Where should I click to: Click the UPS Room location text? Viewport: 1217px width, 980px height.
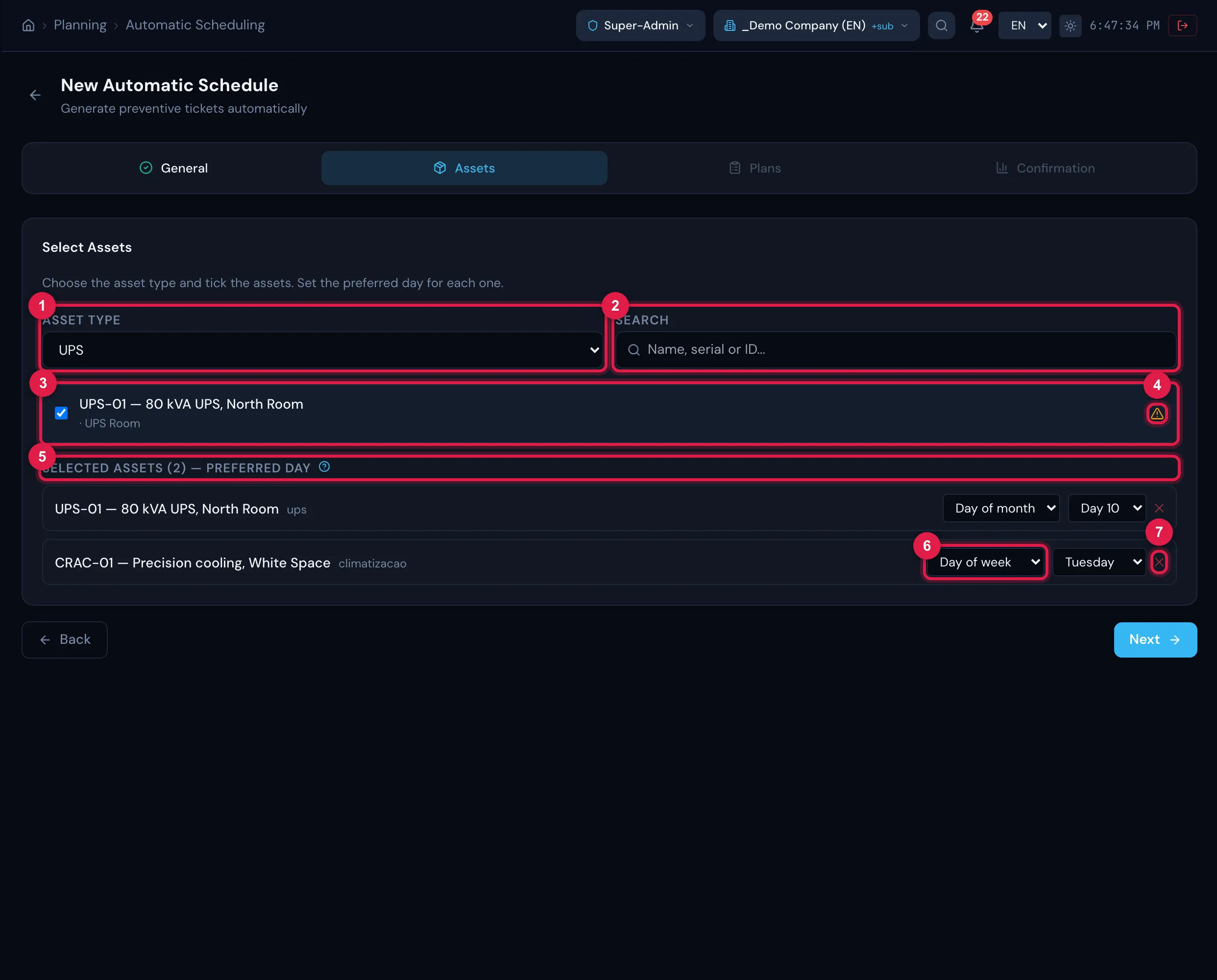tap(112, 423)
